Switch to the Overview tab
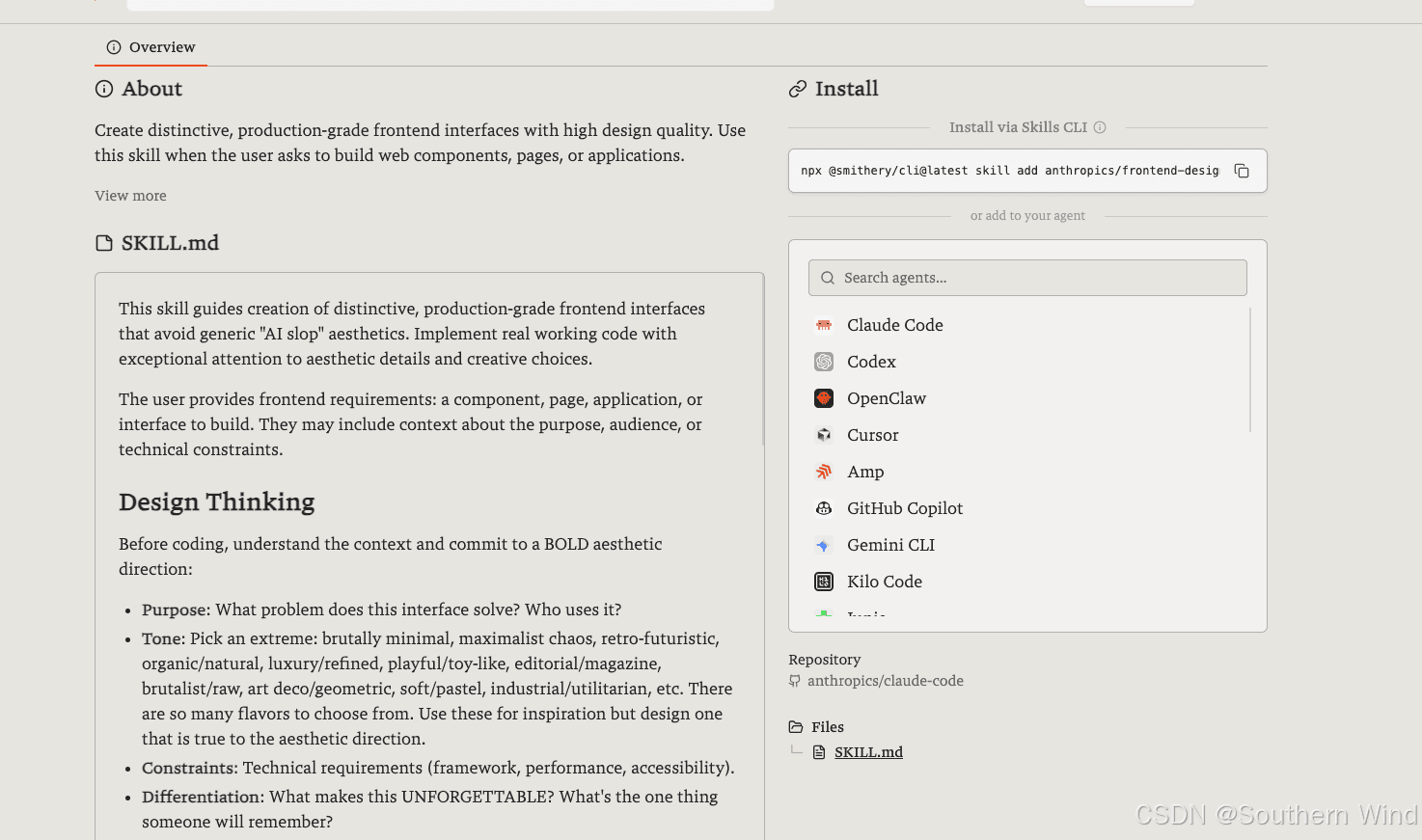The image size is (1422, 840). [x=150, y=47]
